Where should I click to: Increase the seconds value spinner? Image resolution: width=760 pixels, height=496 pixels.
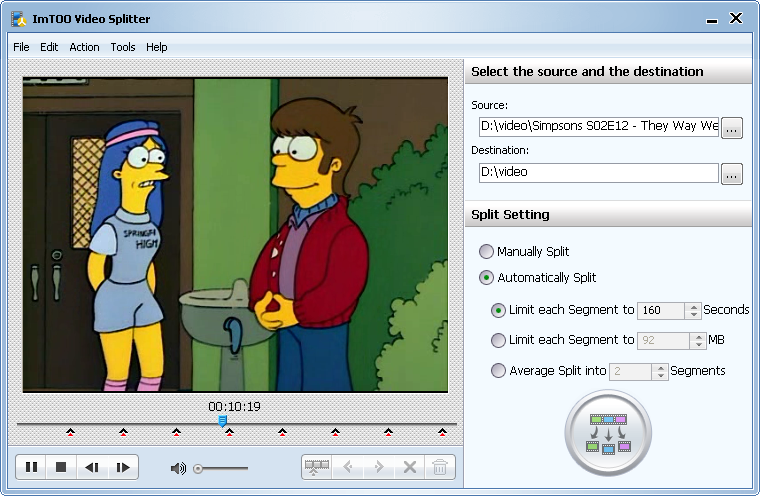coord(694,306)
